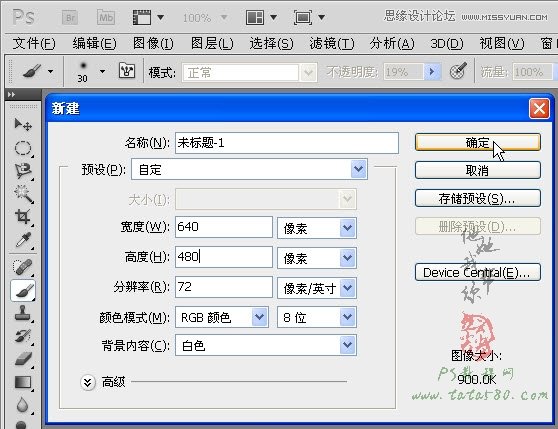Select the Clone Stamp tool
This screenshot has width=558, height=429.
click(x=23, y=313)
